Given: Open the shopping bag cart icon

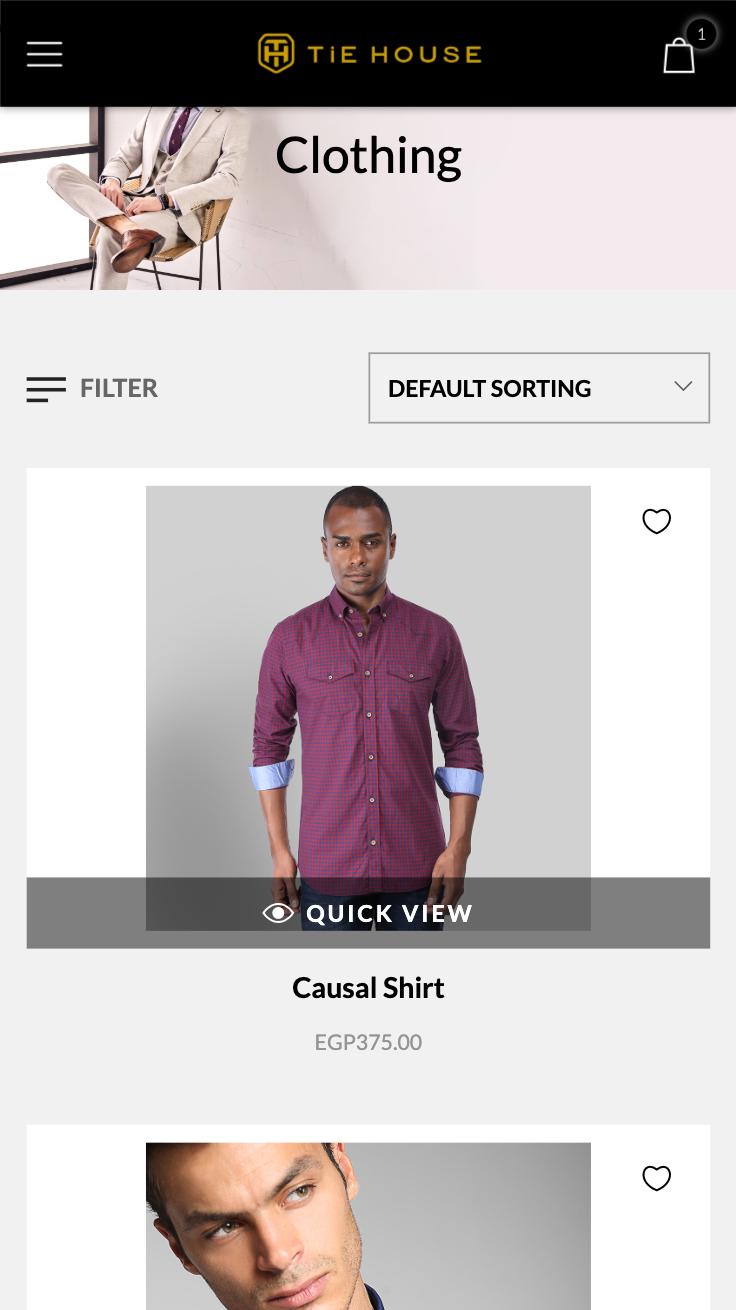Looking at the screenshot, I should 679,55.
